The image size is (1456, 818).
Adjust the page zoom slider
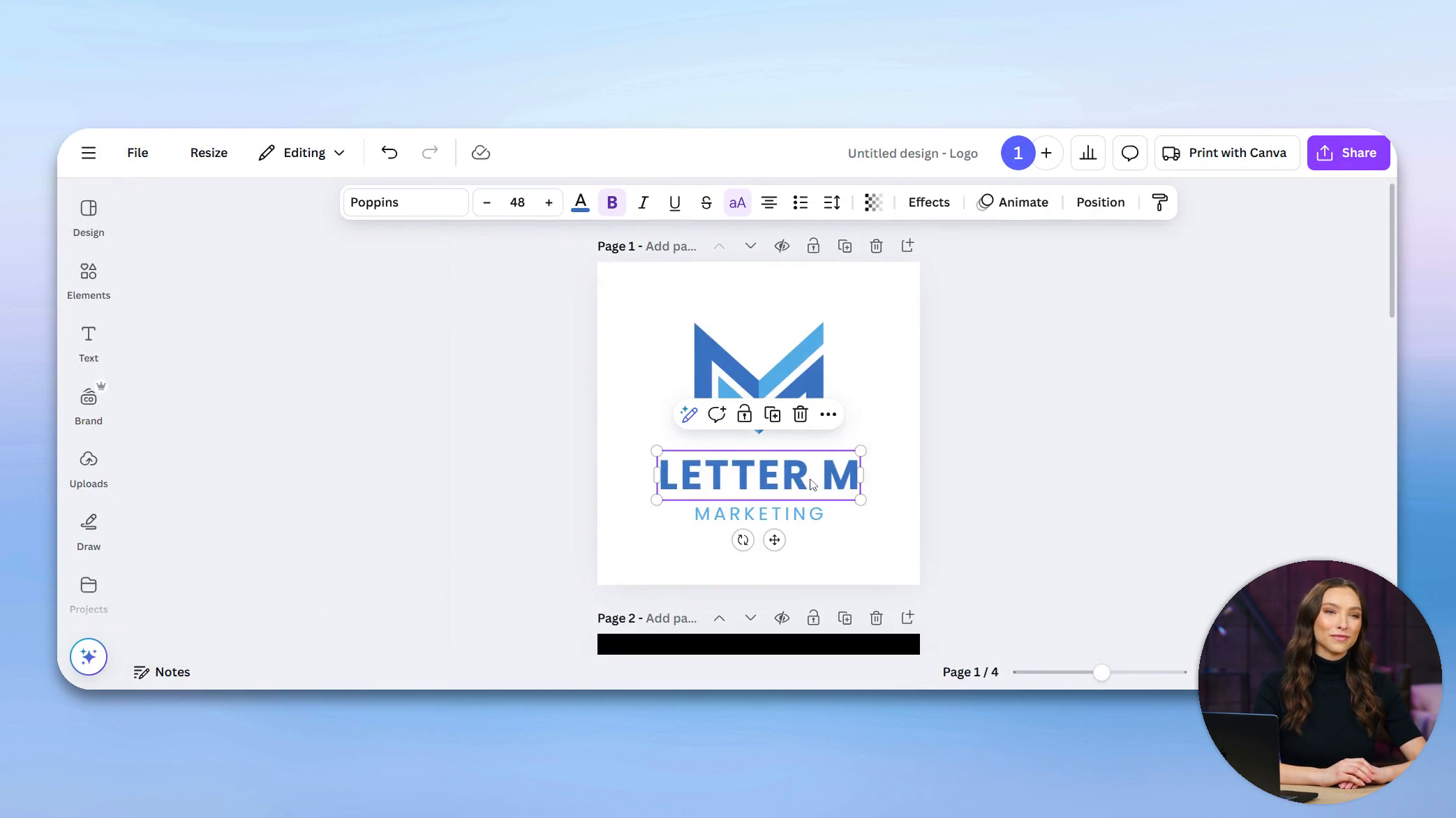[x=1100, y=671]
